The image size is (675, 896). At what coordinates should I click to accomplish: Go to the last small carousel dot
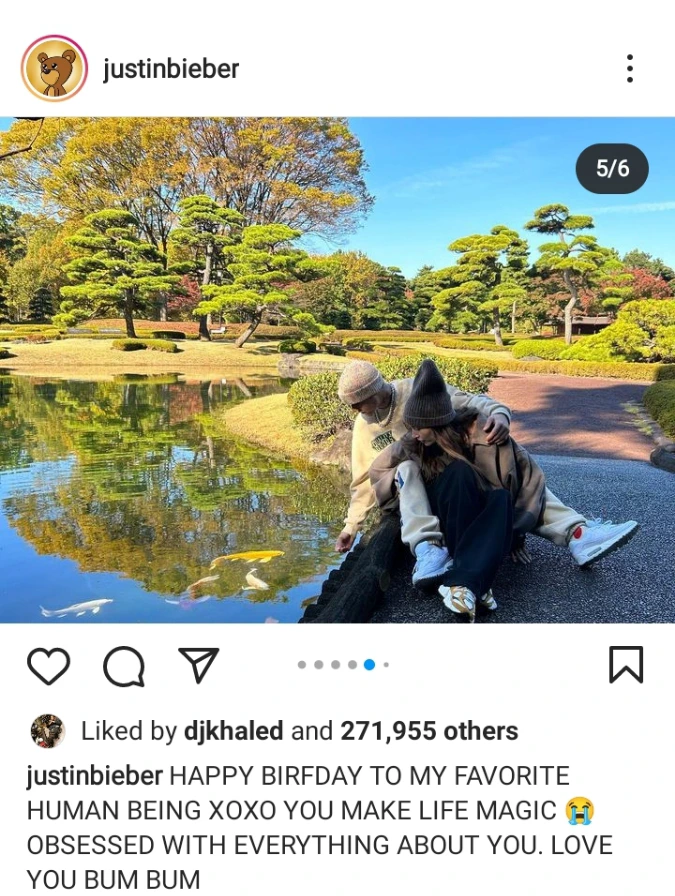[386, 665]
